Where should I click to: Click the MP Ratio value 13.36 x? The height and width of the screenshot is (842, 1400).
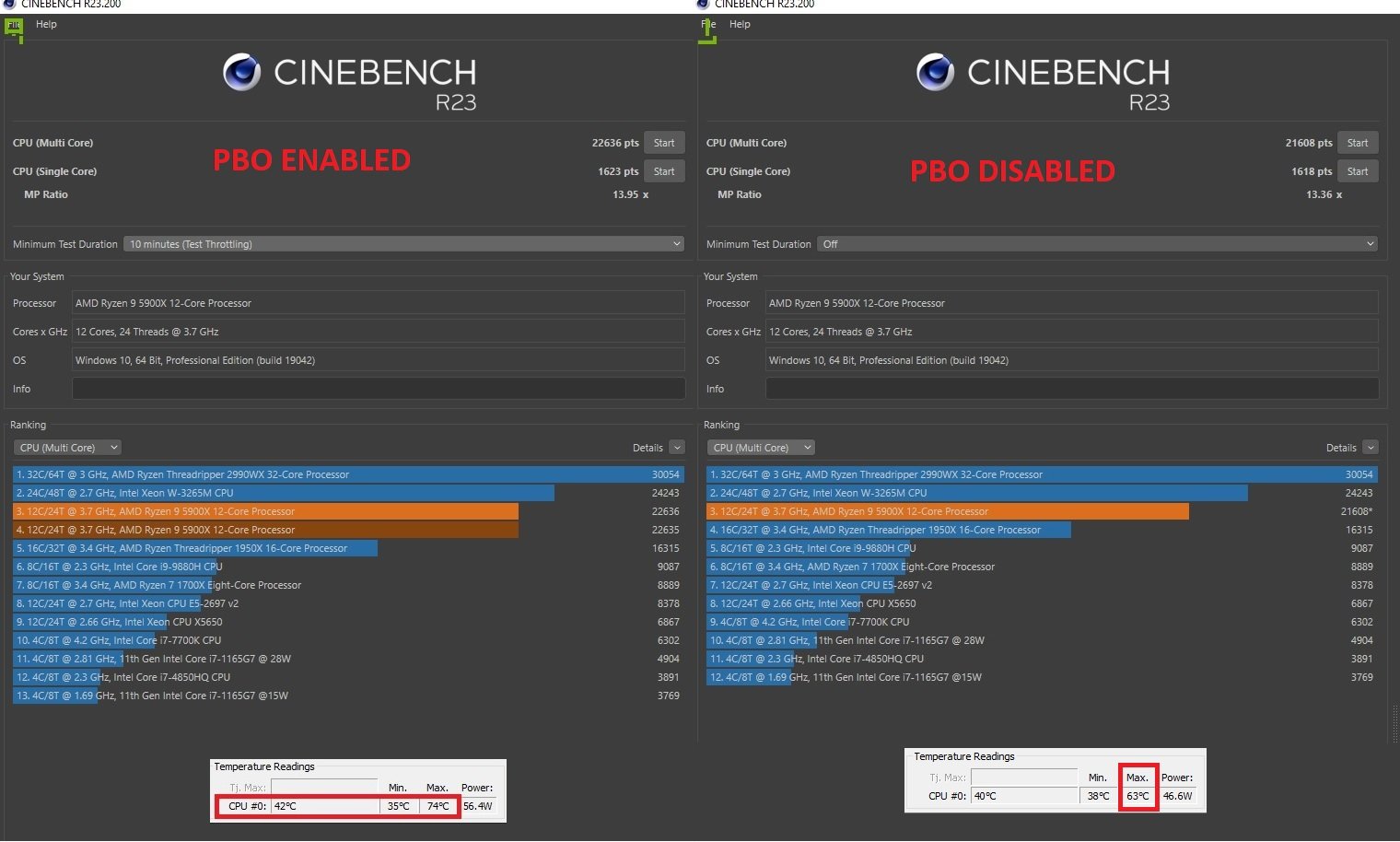1324,194
